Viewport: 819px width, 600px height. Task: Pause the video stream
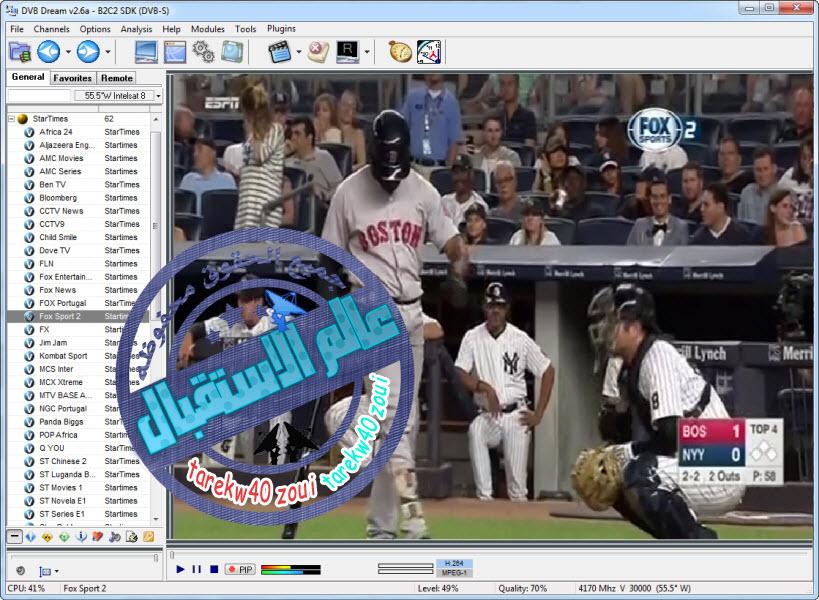click(196, 569)
